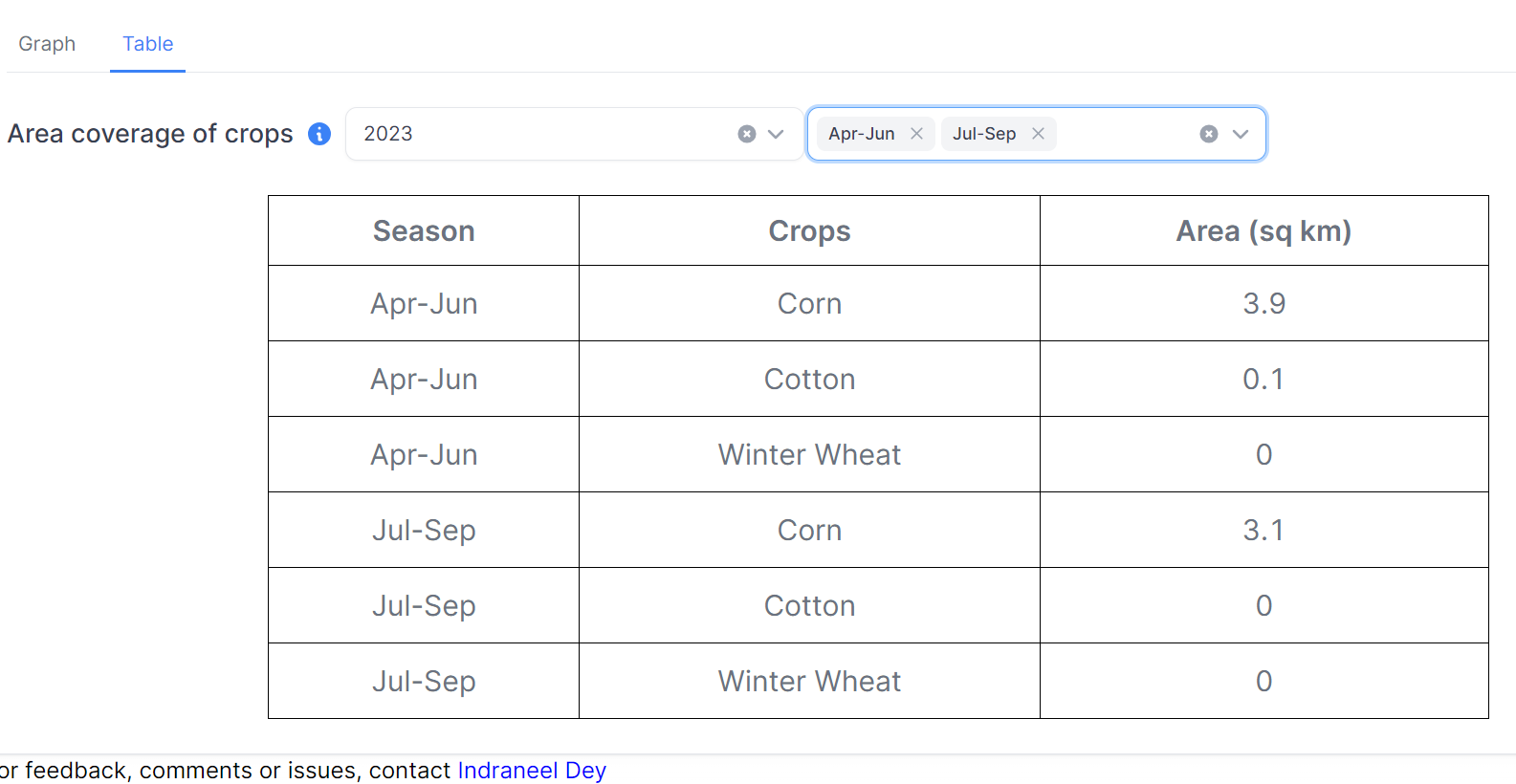The height and width of the screenshot is (784, 1516).
Task: Click the Apr-Jun selected season chip label
Action: (862, 134)
